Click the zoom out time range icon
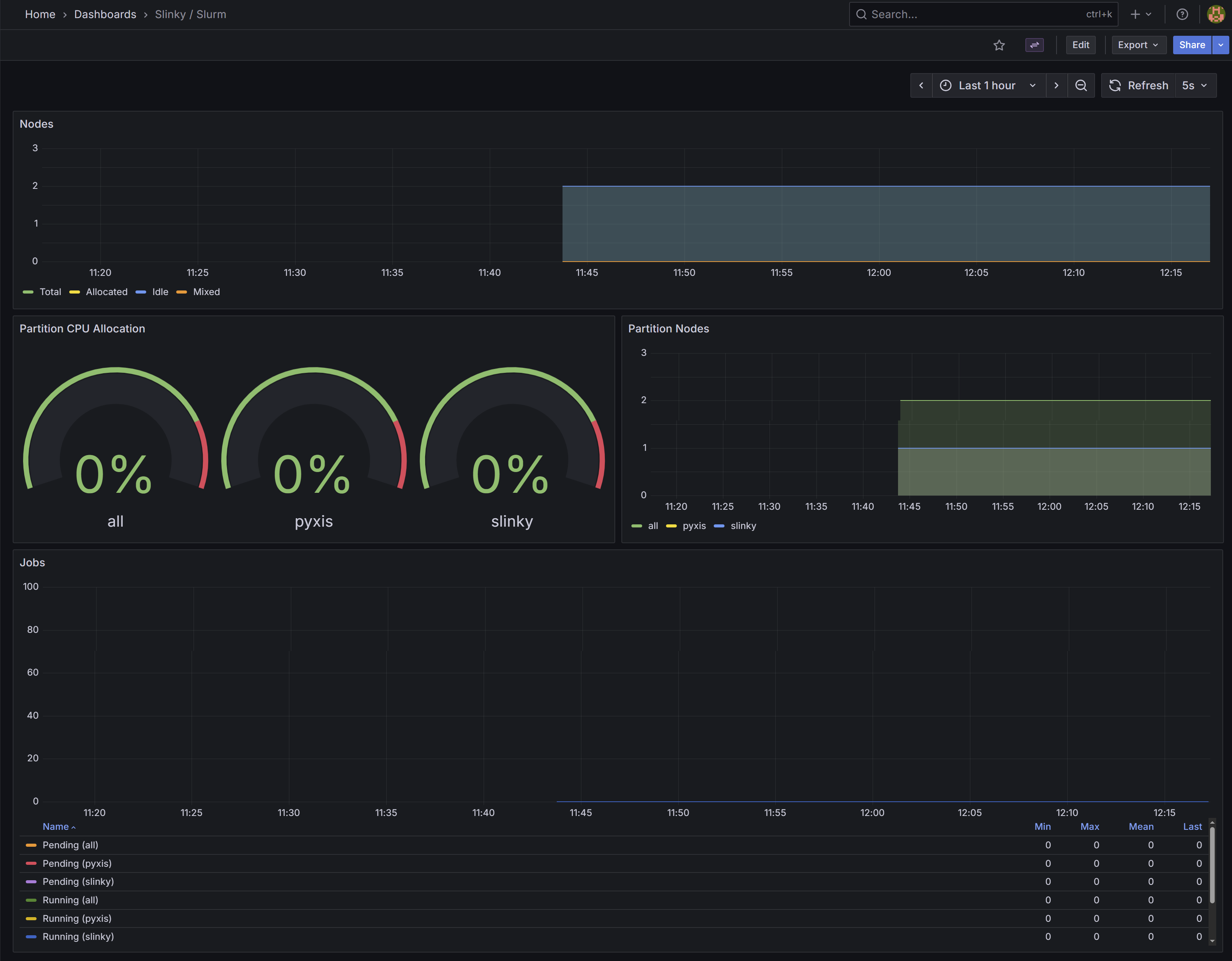This screenshot has width=1232, height=961. [1081, 86]
